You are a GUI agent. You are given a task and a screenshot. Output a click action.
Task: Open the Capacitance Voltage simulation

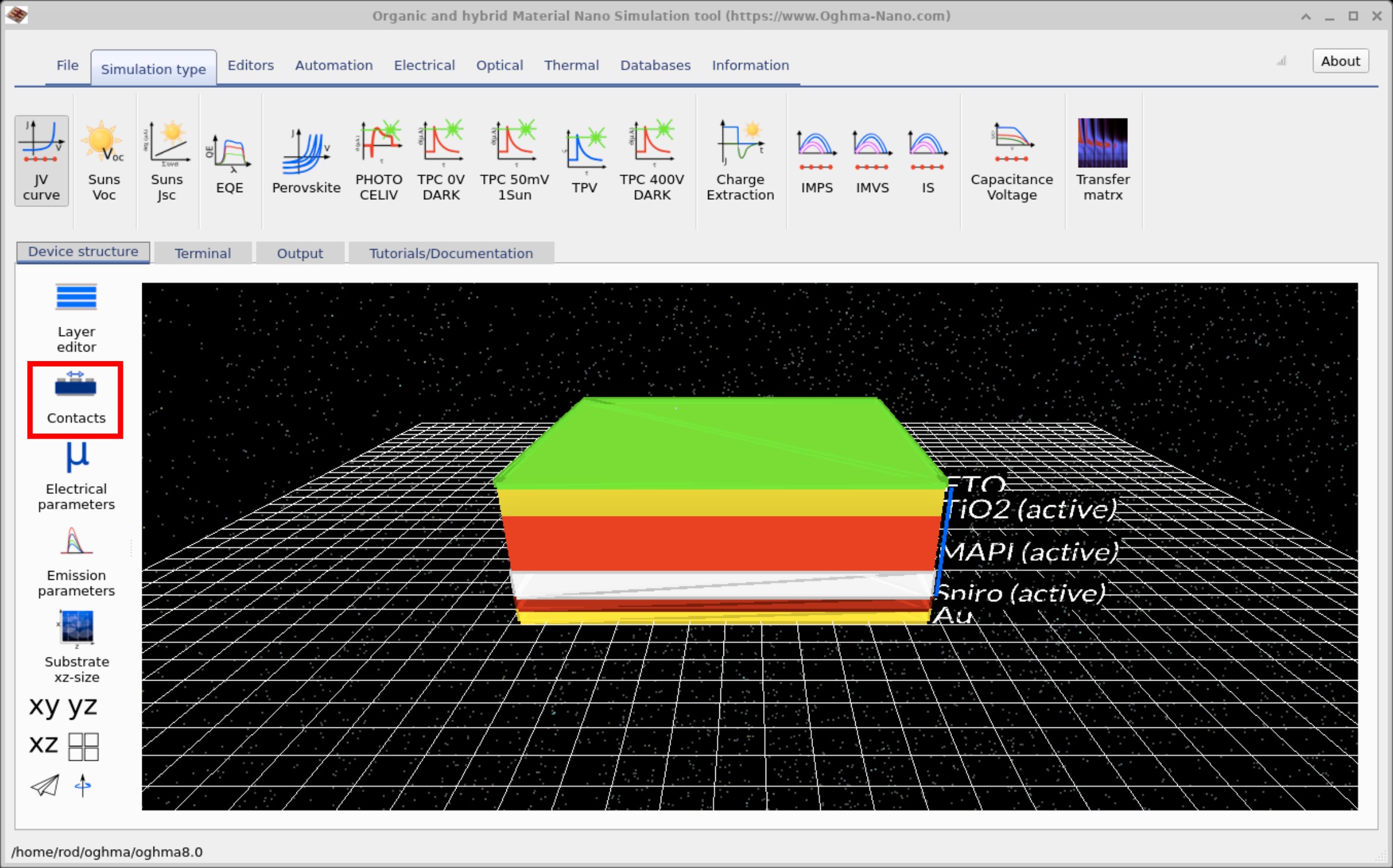(x=1011, y=157)
